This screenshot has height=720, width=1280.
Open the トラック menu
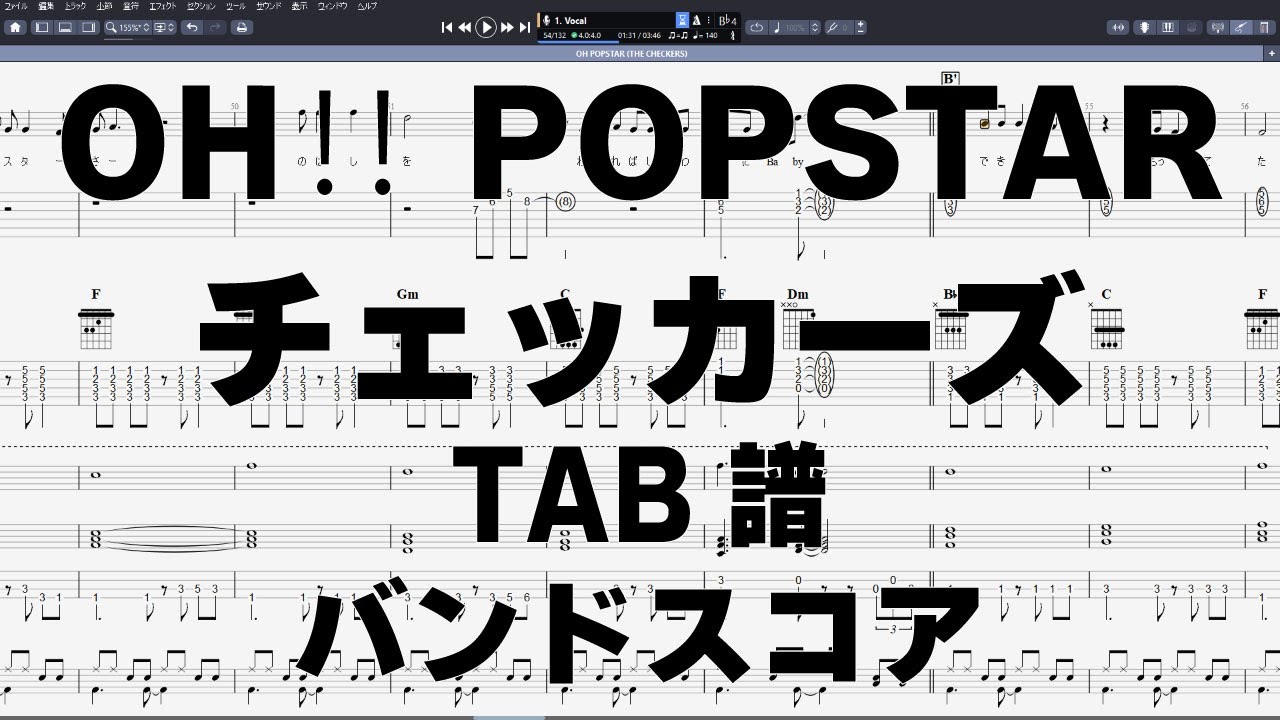coord(76,6)
